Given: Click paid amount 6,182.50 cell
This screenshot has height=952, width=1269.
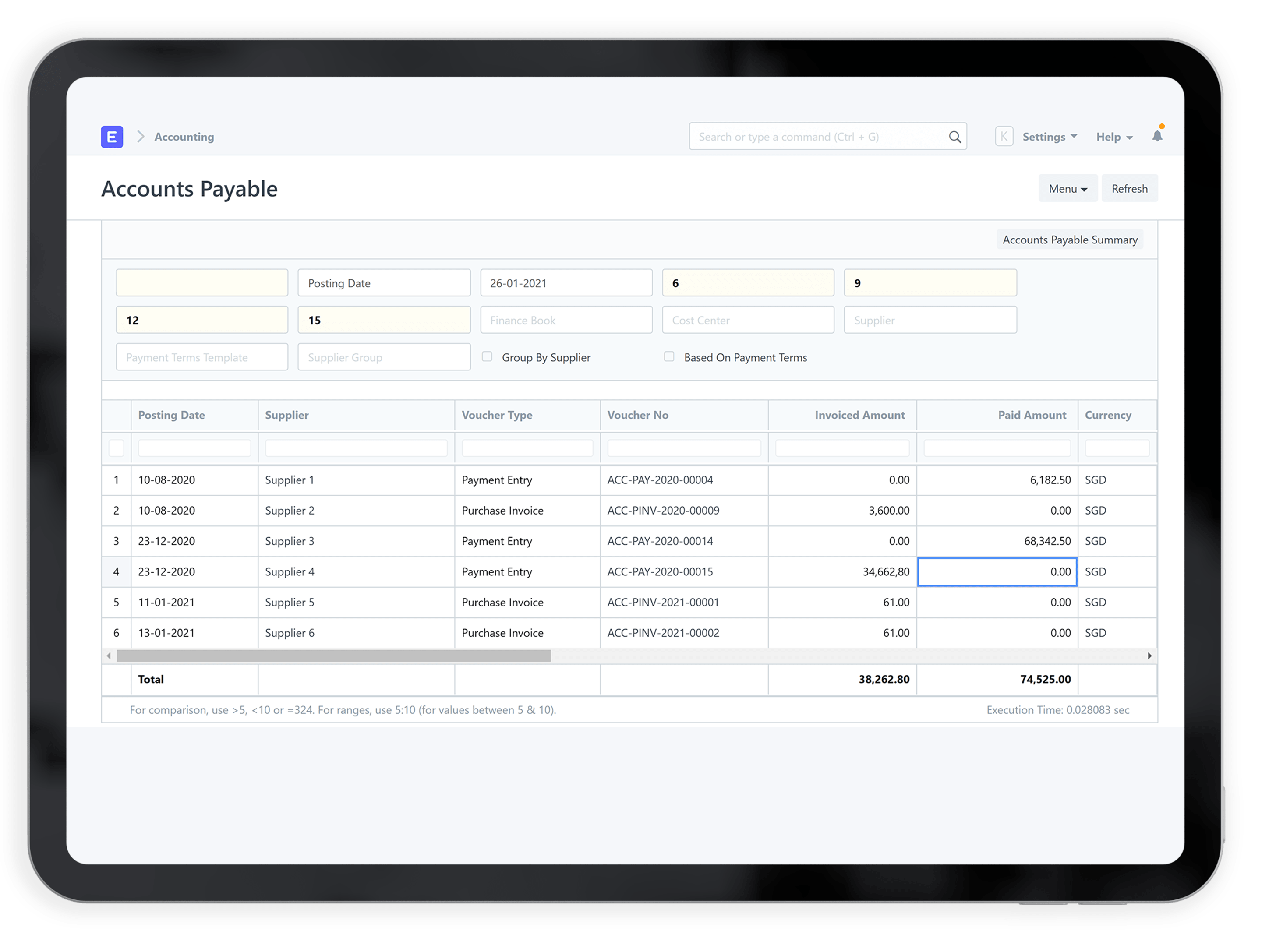Looking at the screenshot, I should [x=997, y=480].
